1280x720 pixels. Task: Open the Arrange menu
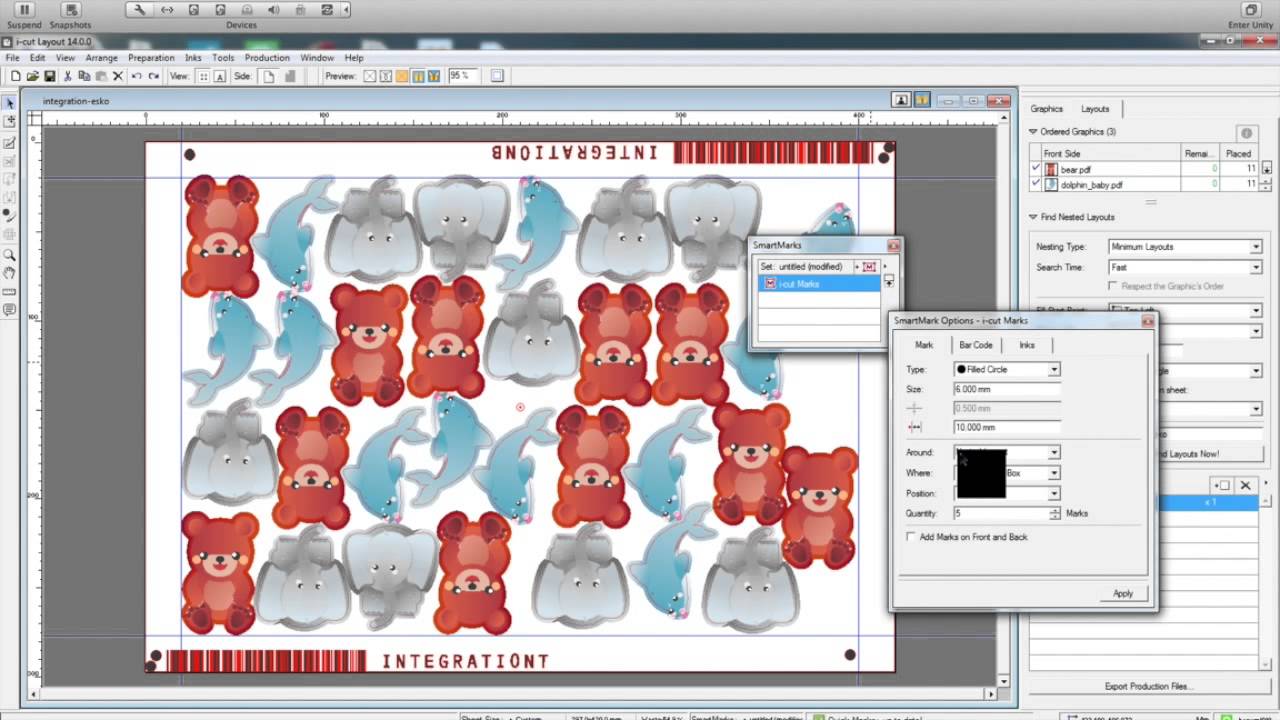101,58
